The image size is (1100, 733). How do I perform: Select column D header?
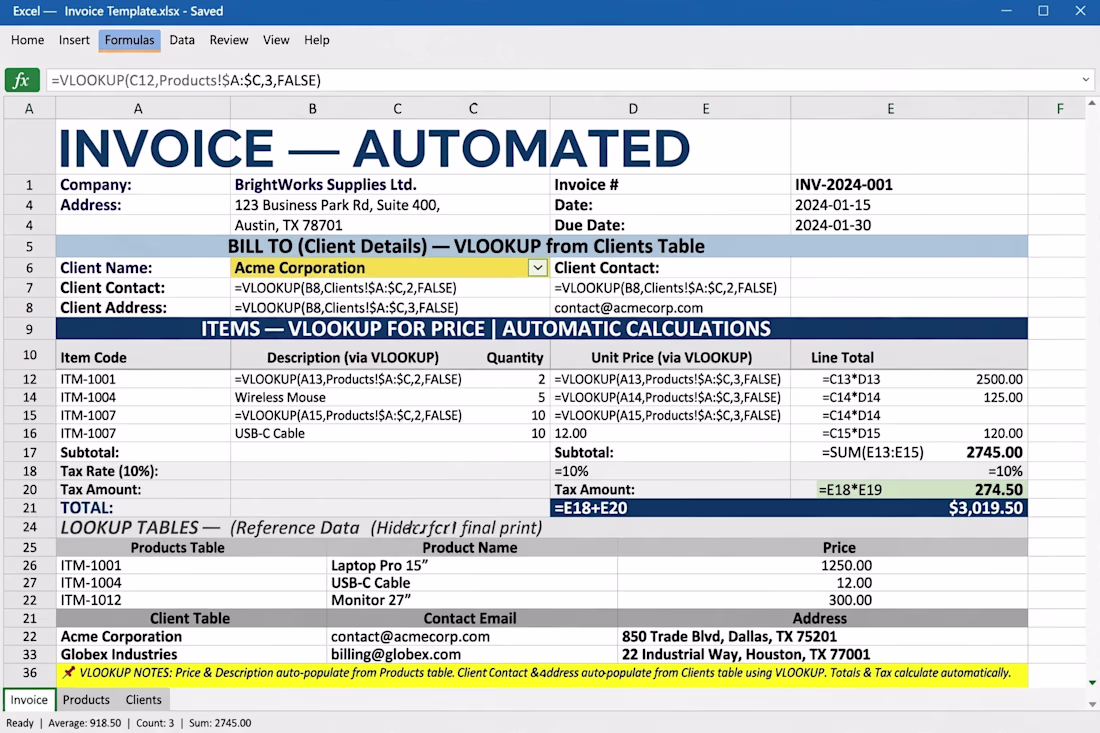point(633,109)
